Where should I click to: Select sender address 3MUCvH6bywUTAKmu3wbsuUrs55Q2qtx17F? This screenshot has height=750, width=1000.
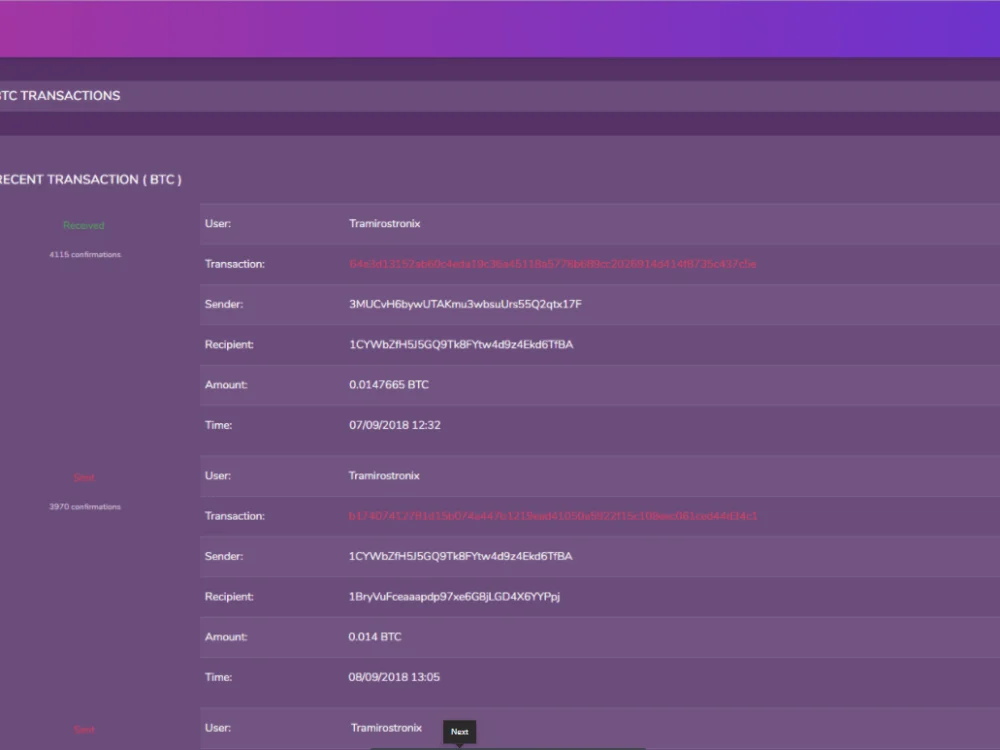pyautogui.click(x=465, y=304)
